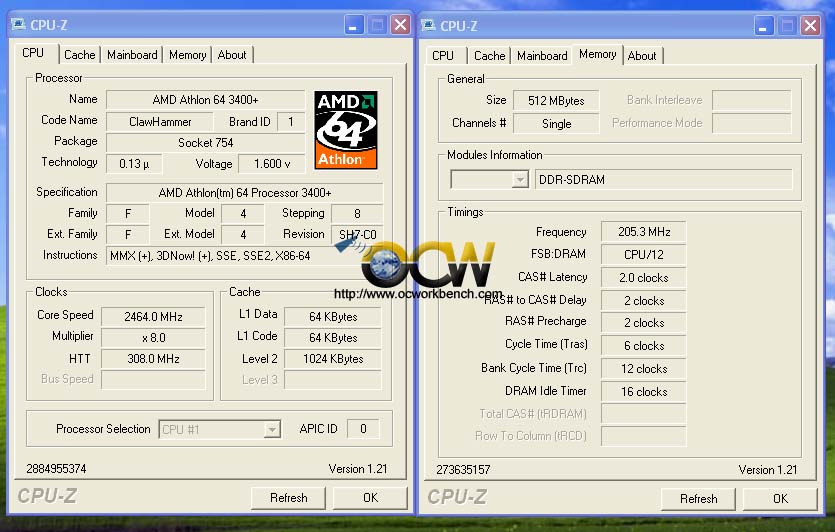Click the RAS# Precharge value 2 clocks
Screen dimensions: 835x532
click(644, 323)
